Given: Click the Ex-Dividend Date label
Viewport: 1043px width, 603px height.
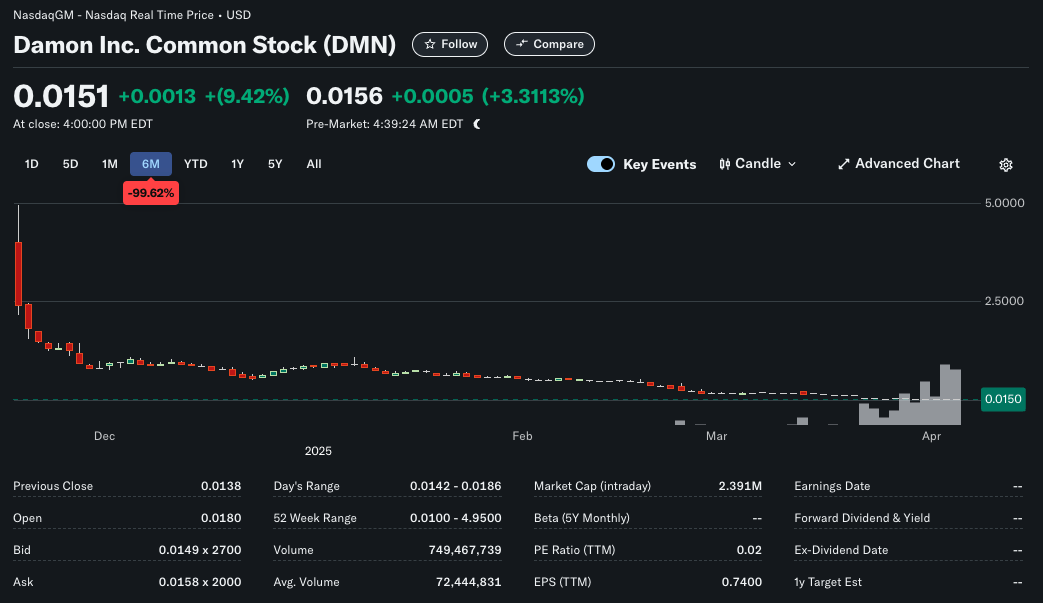Looking at the screenshot, I should [x=841, y=550].
